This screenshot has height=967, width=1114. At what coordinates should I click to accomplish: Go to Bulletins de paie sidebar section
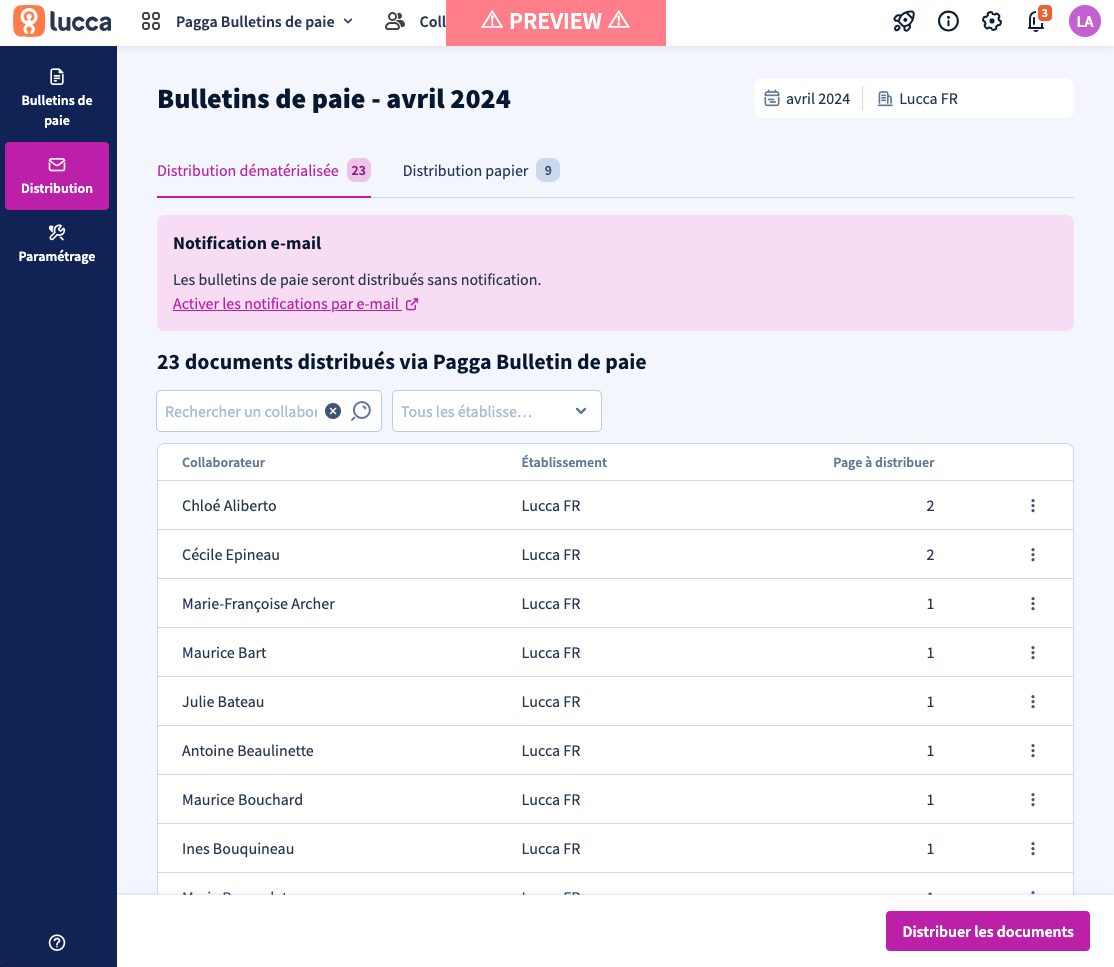(x=57, y=97)
